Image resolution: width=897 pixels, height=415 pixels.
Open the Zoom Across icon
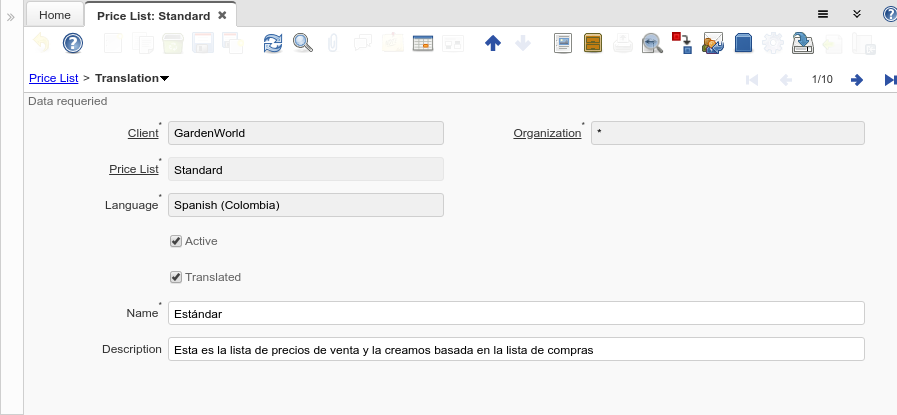point(652,43)
